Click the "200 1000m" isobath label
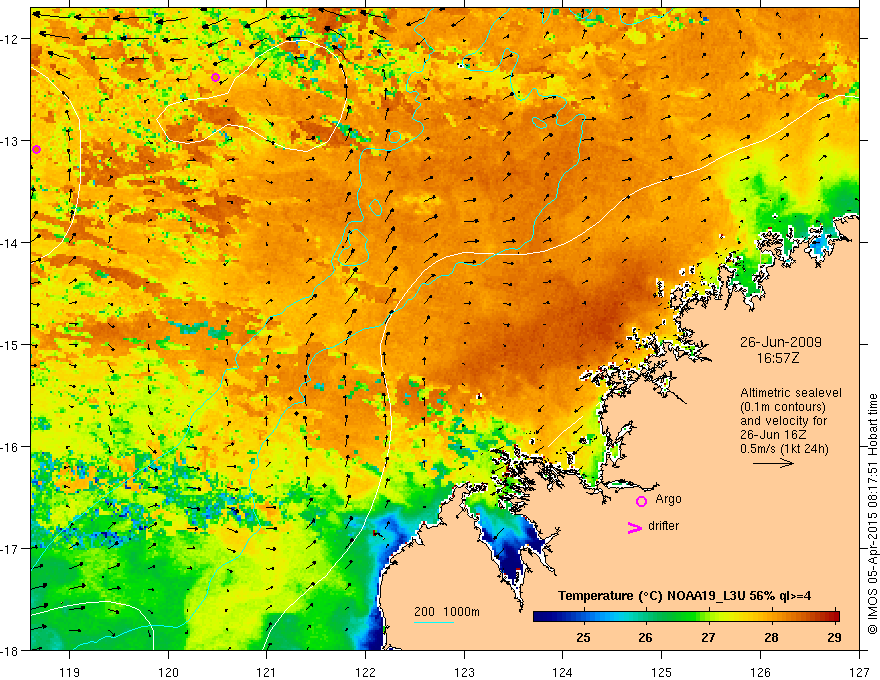 [447, 612]
